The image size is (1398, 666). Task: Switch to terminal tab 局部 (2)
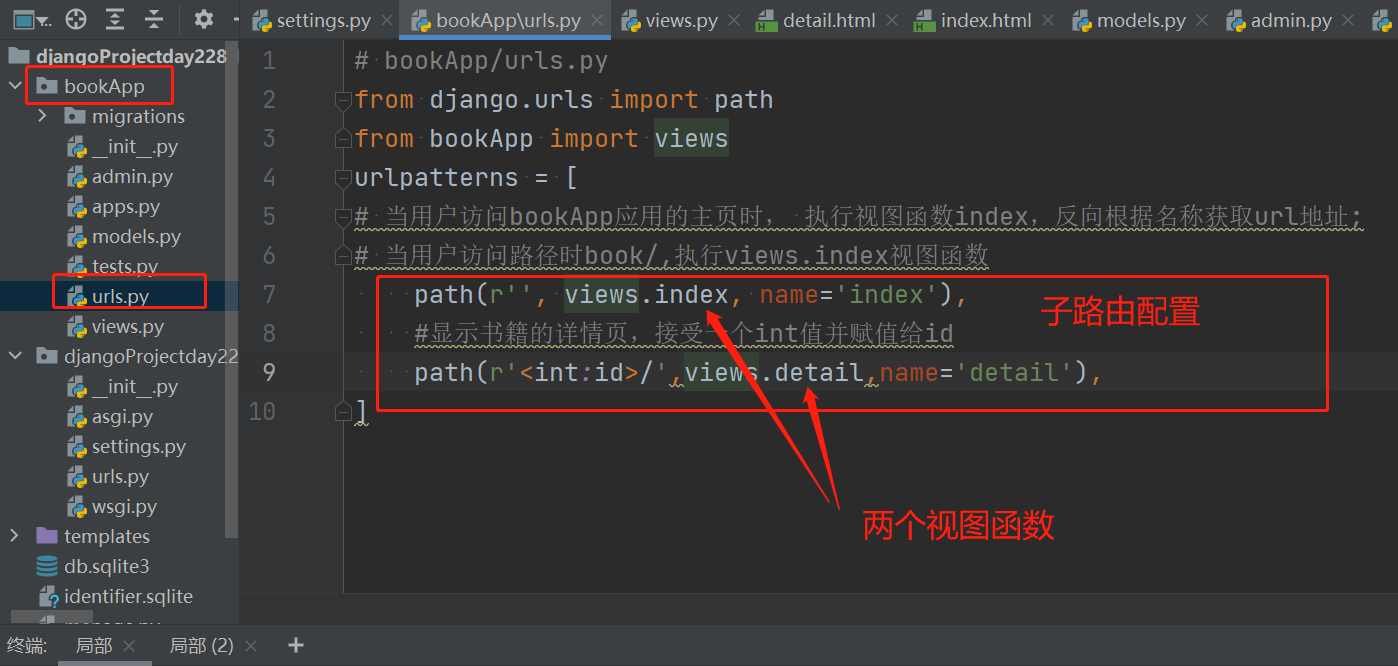click(x=201, y=646)
